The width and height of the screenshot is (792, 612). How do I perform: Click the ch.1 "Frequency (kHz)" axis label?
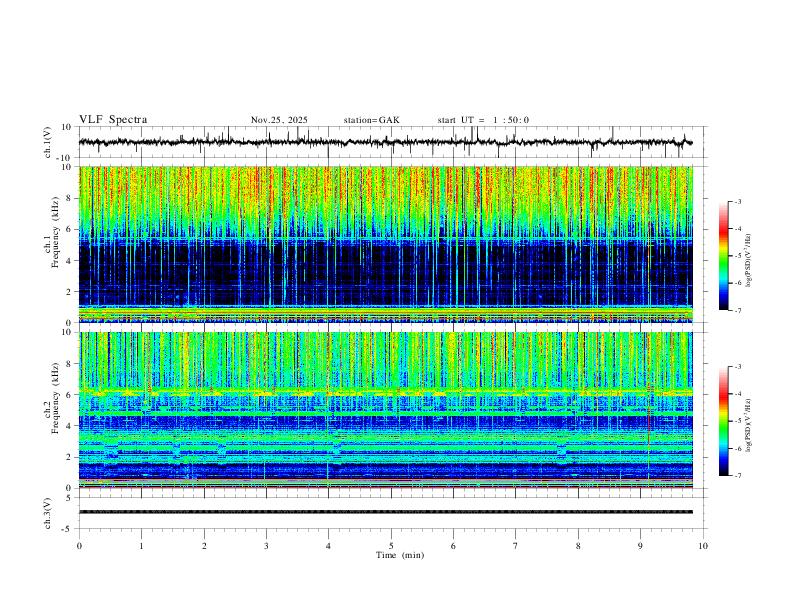point(55,231)
